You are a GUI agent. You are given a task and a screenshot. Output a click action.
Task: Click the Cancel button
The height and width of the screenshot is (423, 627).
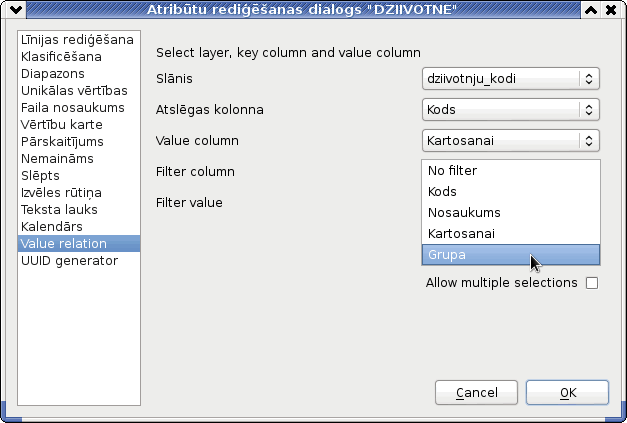click(476, 393)
